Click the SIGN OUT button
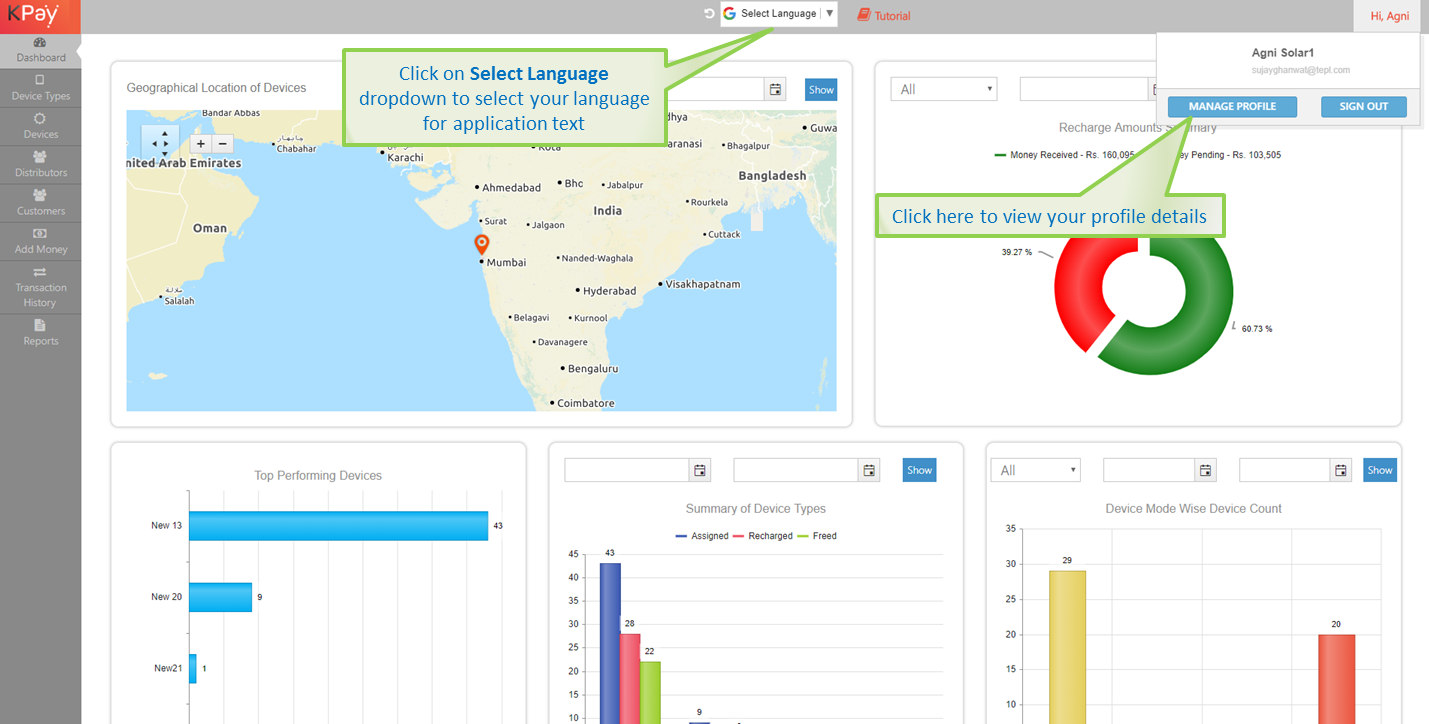 [1363, 107]
